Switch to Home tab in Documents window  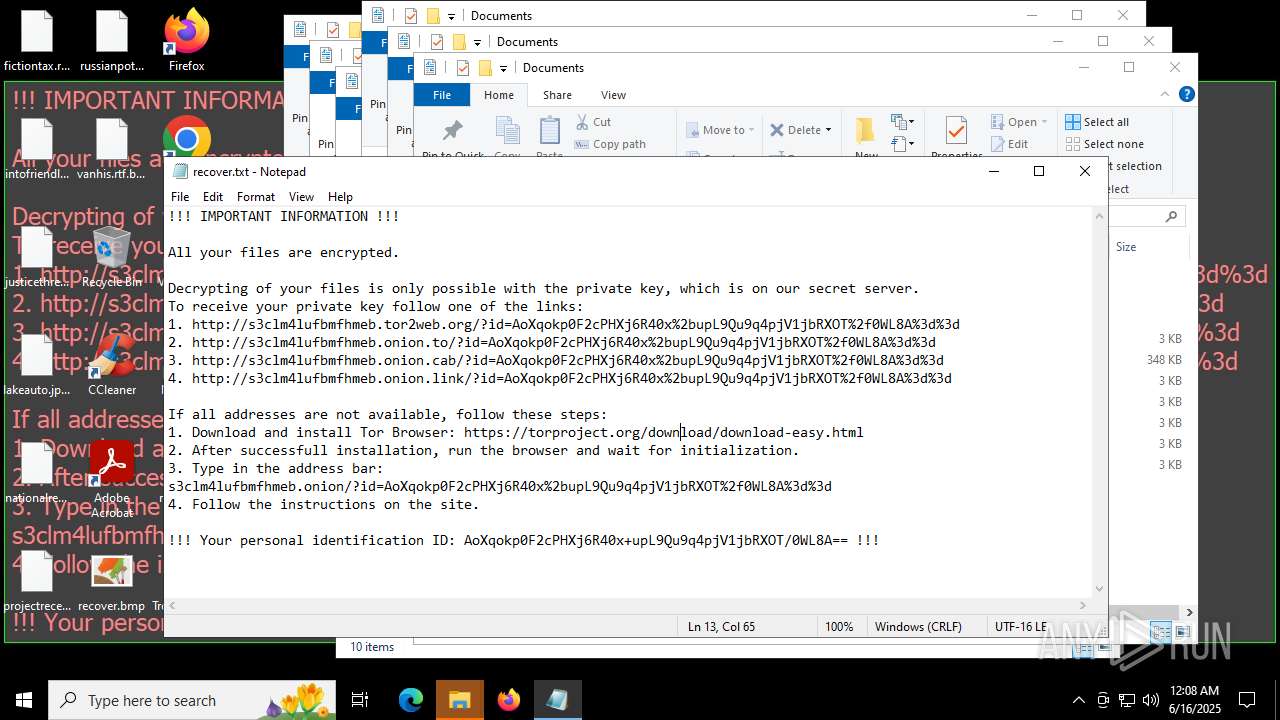499,95
